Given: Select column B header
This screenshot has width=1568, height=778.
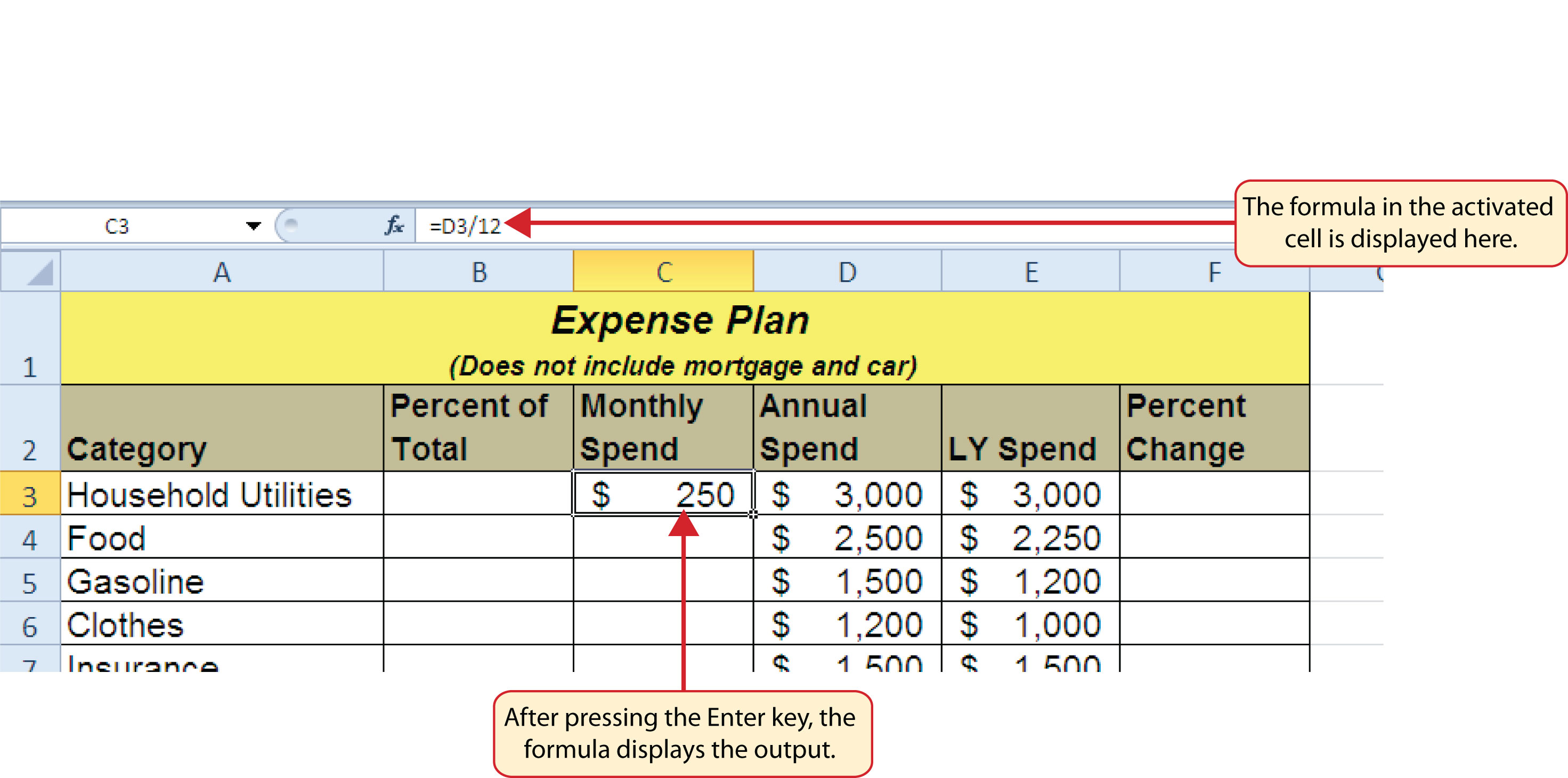Looking at the screenshot, I should 478,272.
